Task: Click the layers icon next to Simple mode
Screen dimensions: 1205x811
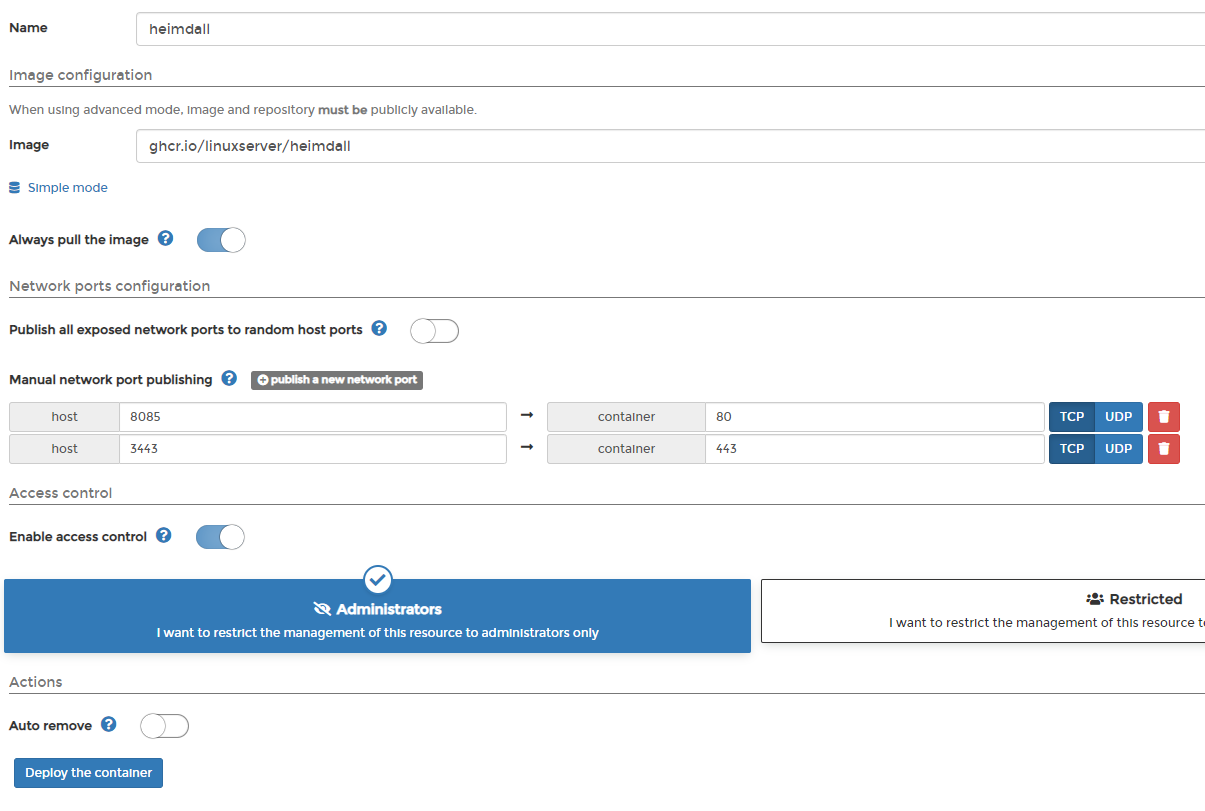Action: pos(13,187)
